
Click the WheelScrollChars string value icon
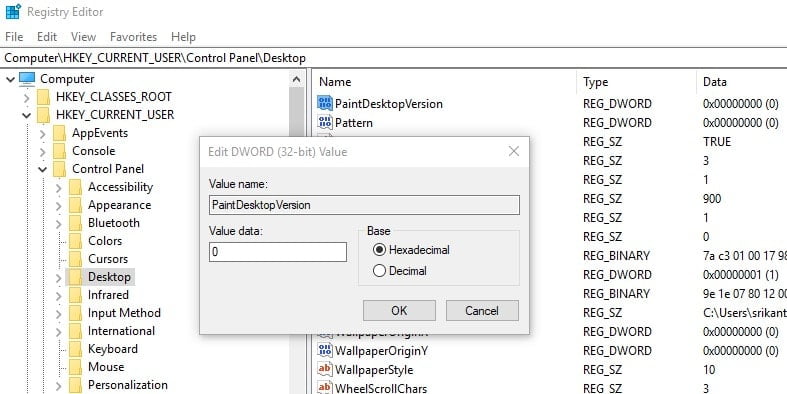[x=325, y=388]
